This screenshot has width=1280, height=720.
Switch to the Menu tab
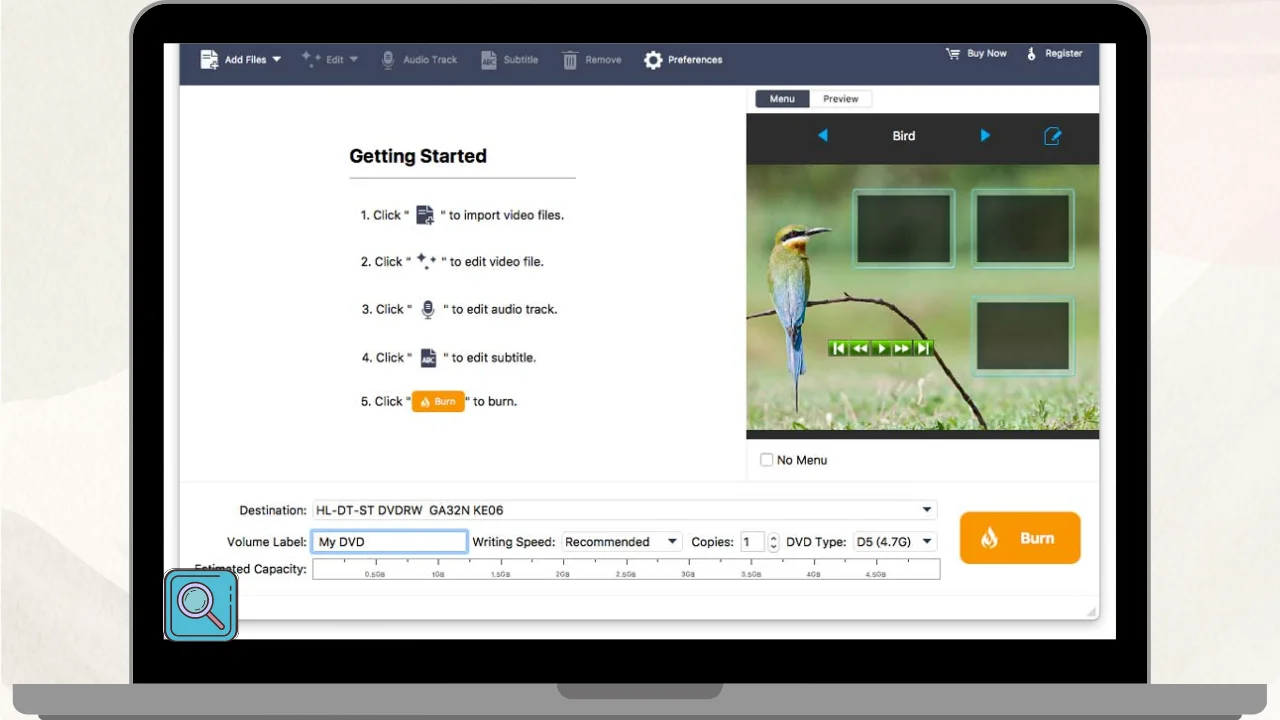click(x=782, y=99)
